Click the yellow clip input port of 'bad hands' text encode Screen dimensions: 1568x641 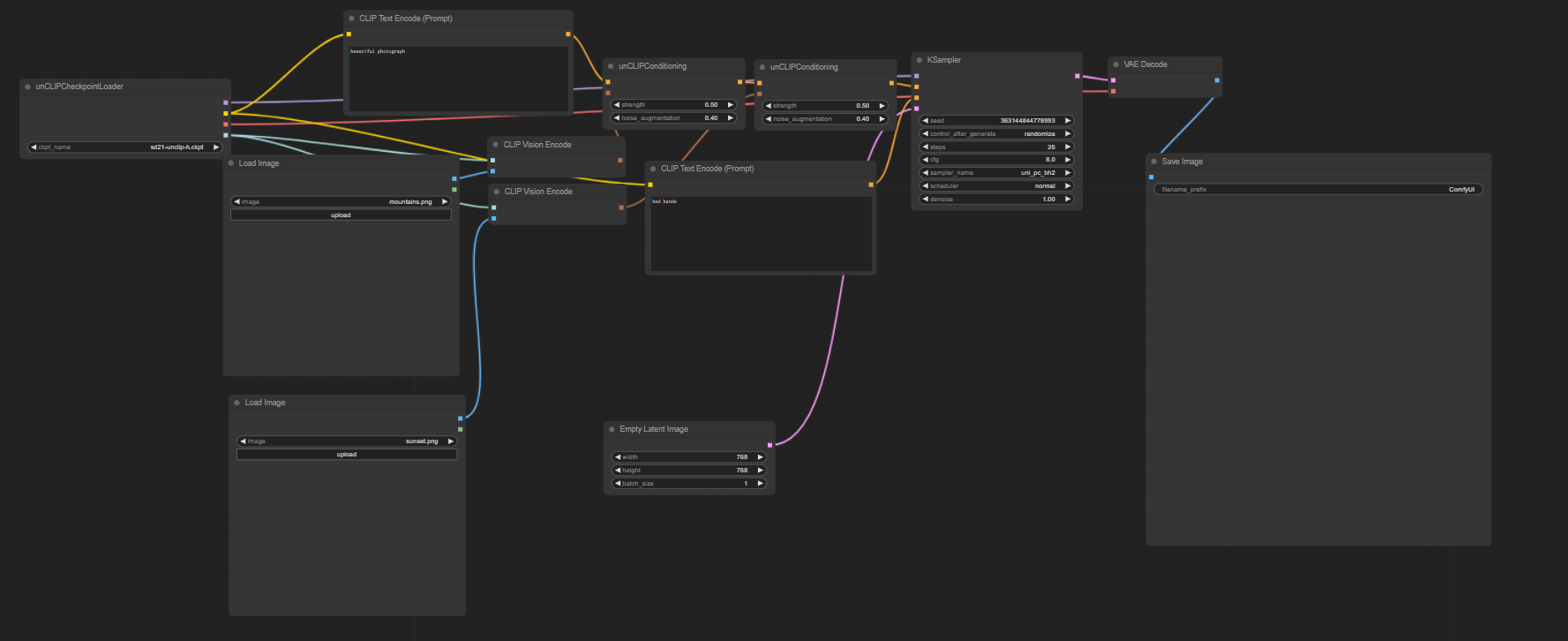650,185
